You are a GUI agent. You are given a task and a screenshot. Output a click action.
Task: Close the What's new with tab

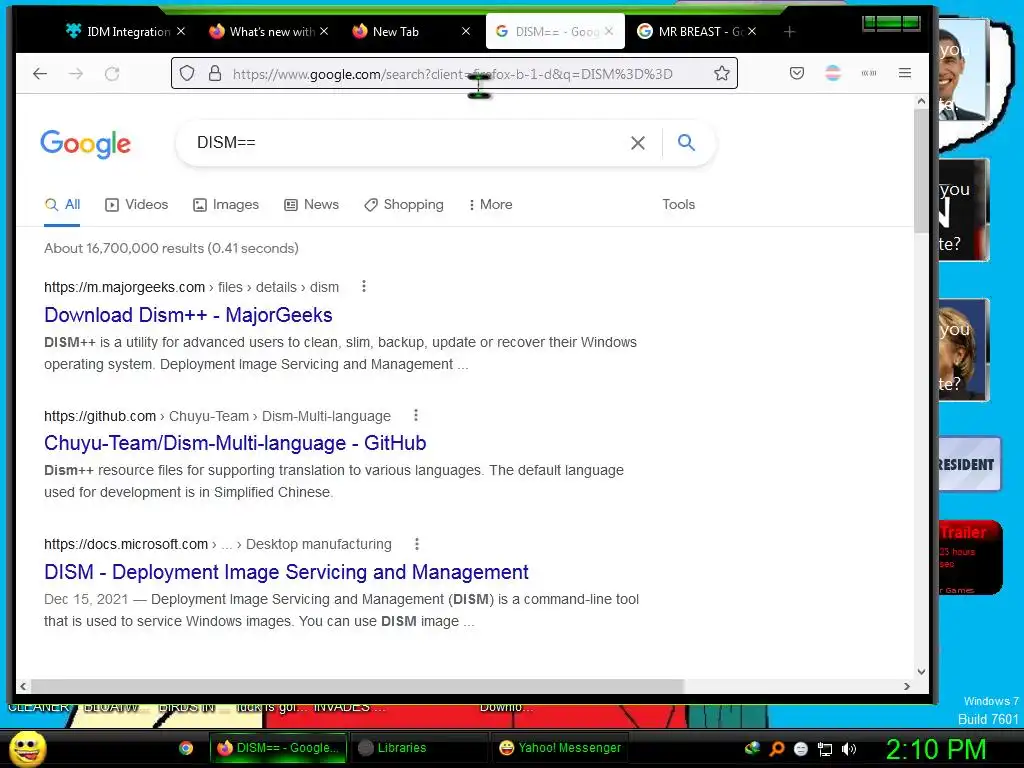pyautogui.click(x=324, y=31)
